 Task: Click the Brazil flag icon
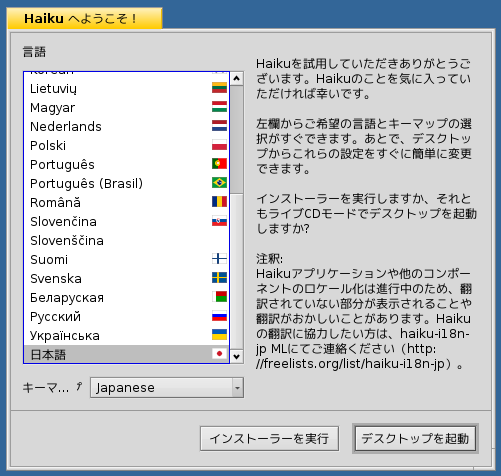[x=219, y=183]
